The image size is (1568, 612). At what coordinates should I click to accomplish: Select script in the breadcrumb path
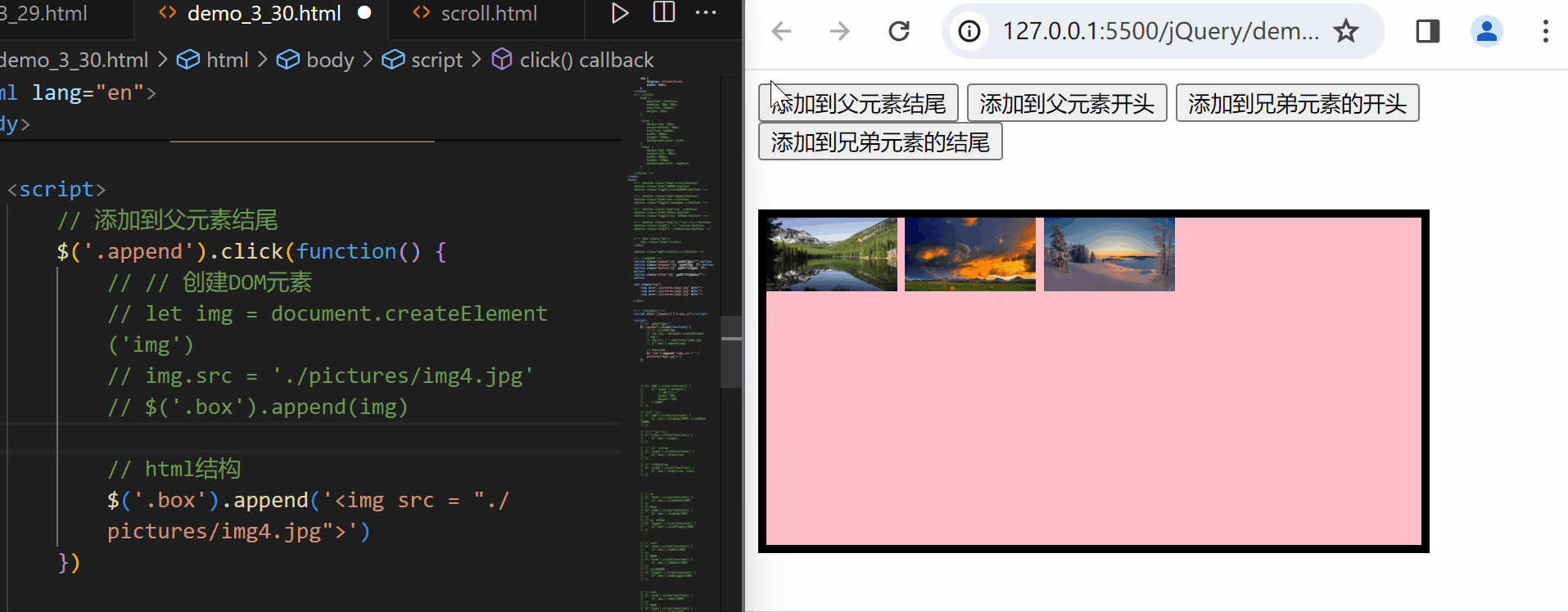coord(436,60)
